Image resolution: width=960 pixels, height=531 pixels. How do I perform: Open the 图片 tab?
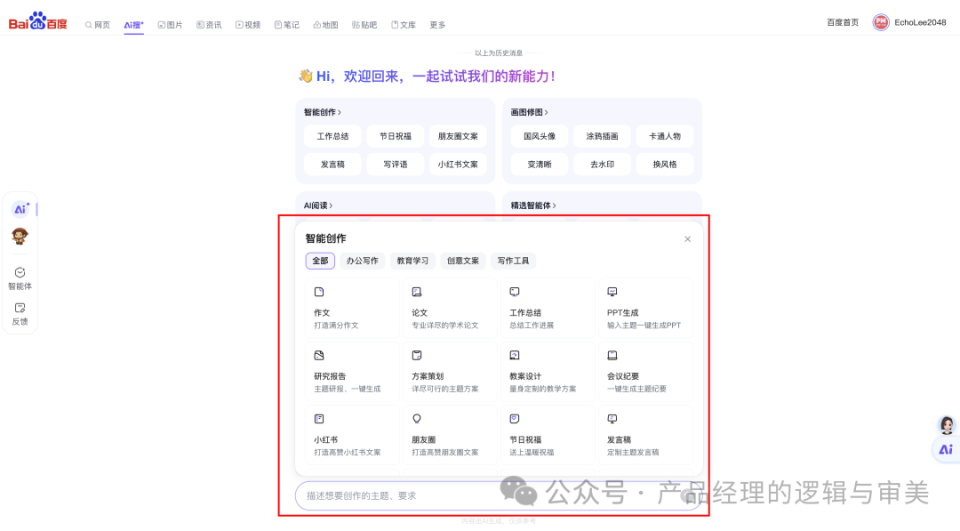pos(170,24)
